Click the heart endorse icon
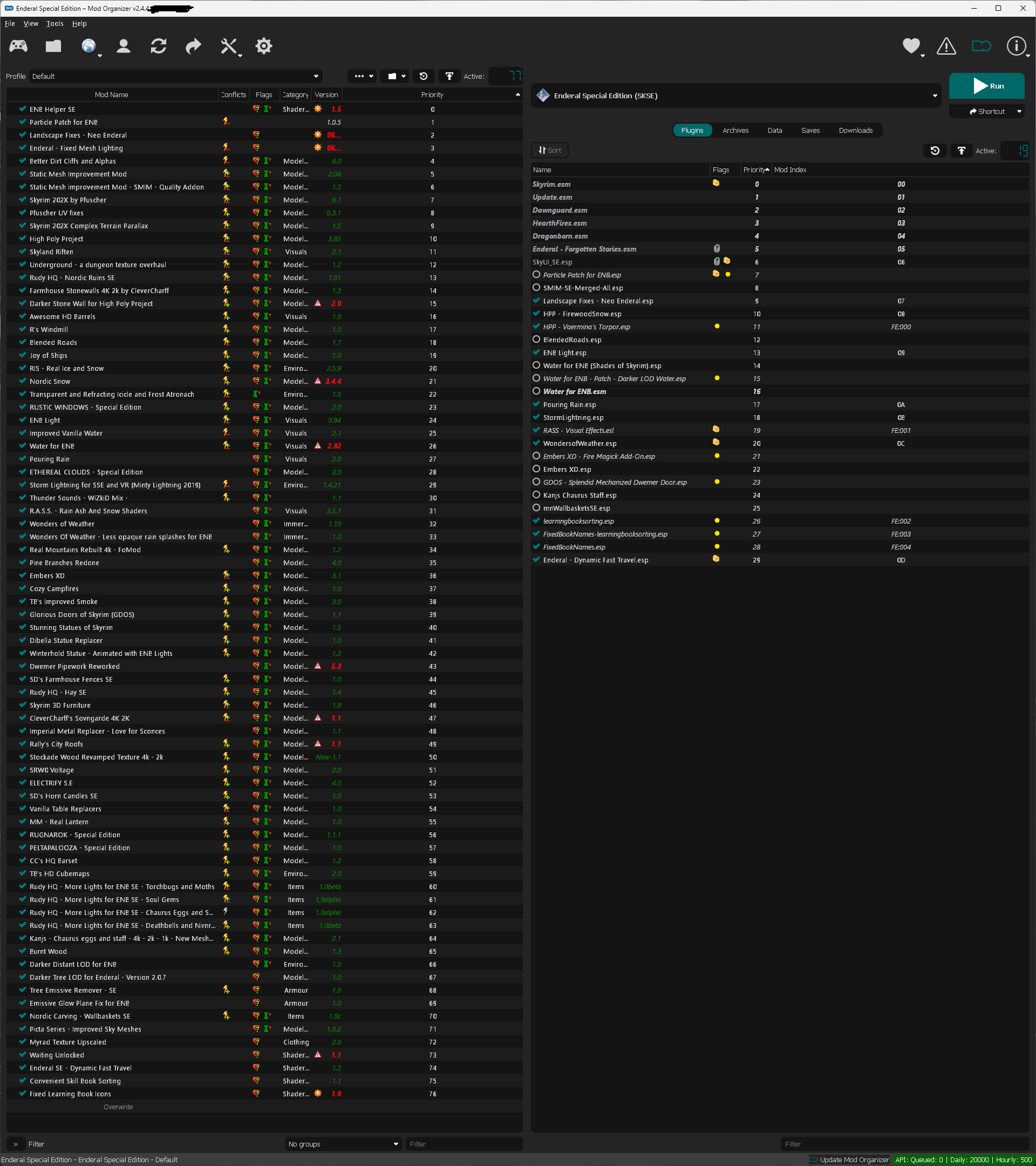This screenshot has width=1036, height=1166. tap(911, 46)
